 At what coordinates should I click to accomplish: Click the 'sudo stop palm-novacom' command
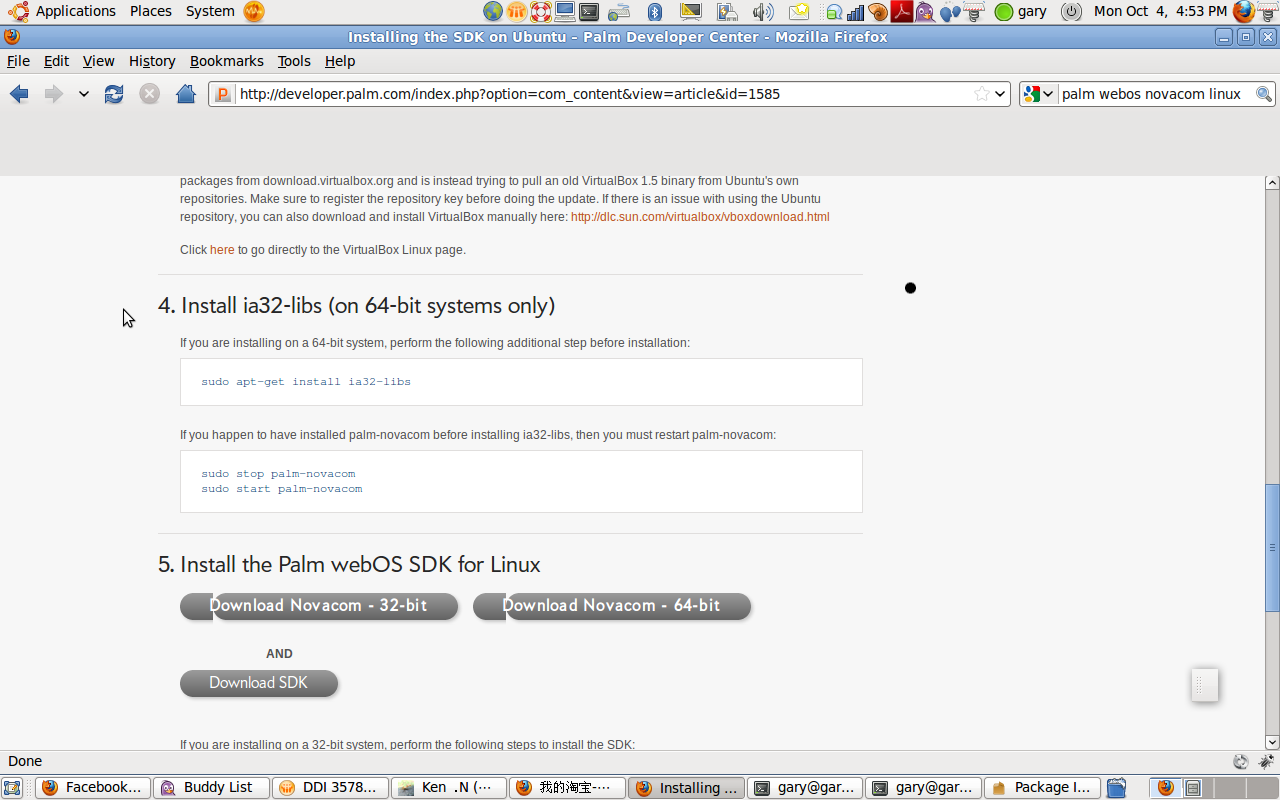point(278,474)
